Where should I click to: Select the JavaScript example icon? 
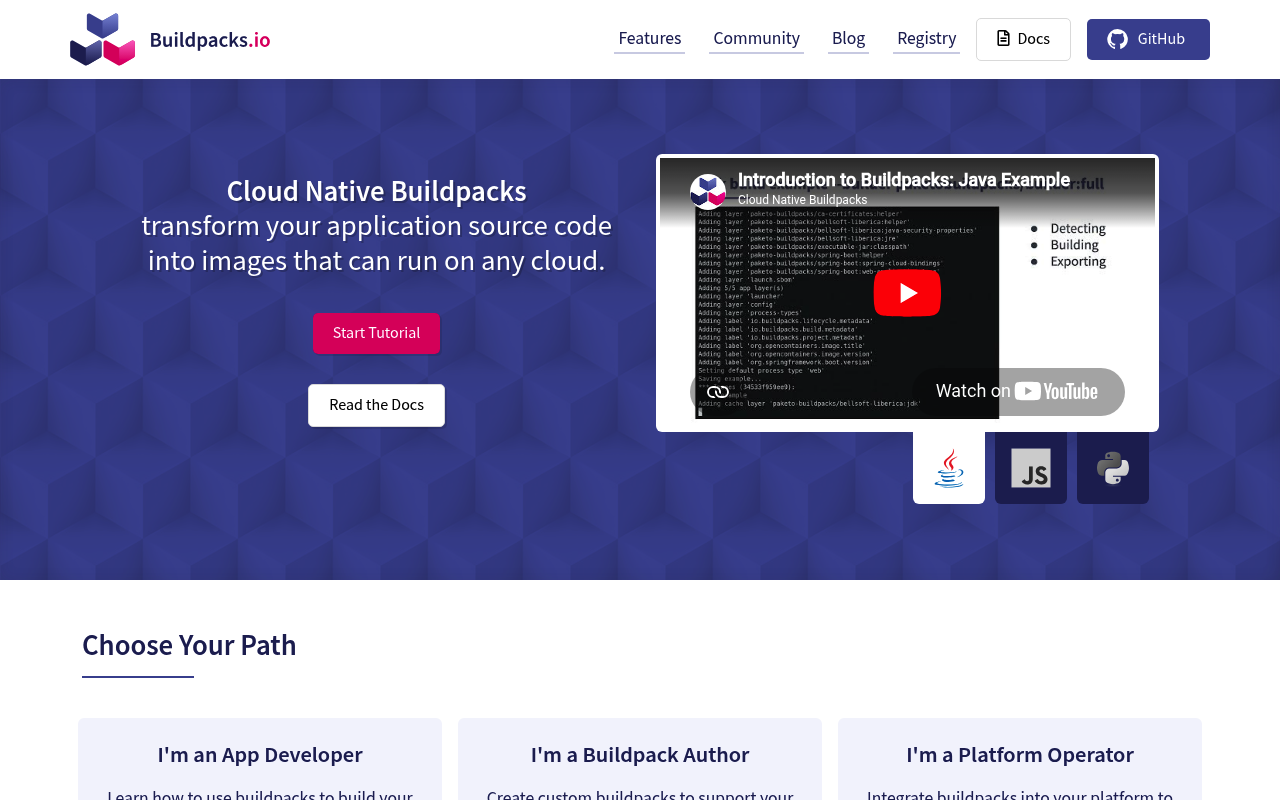[x=1031, y=468]
